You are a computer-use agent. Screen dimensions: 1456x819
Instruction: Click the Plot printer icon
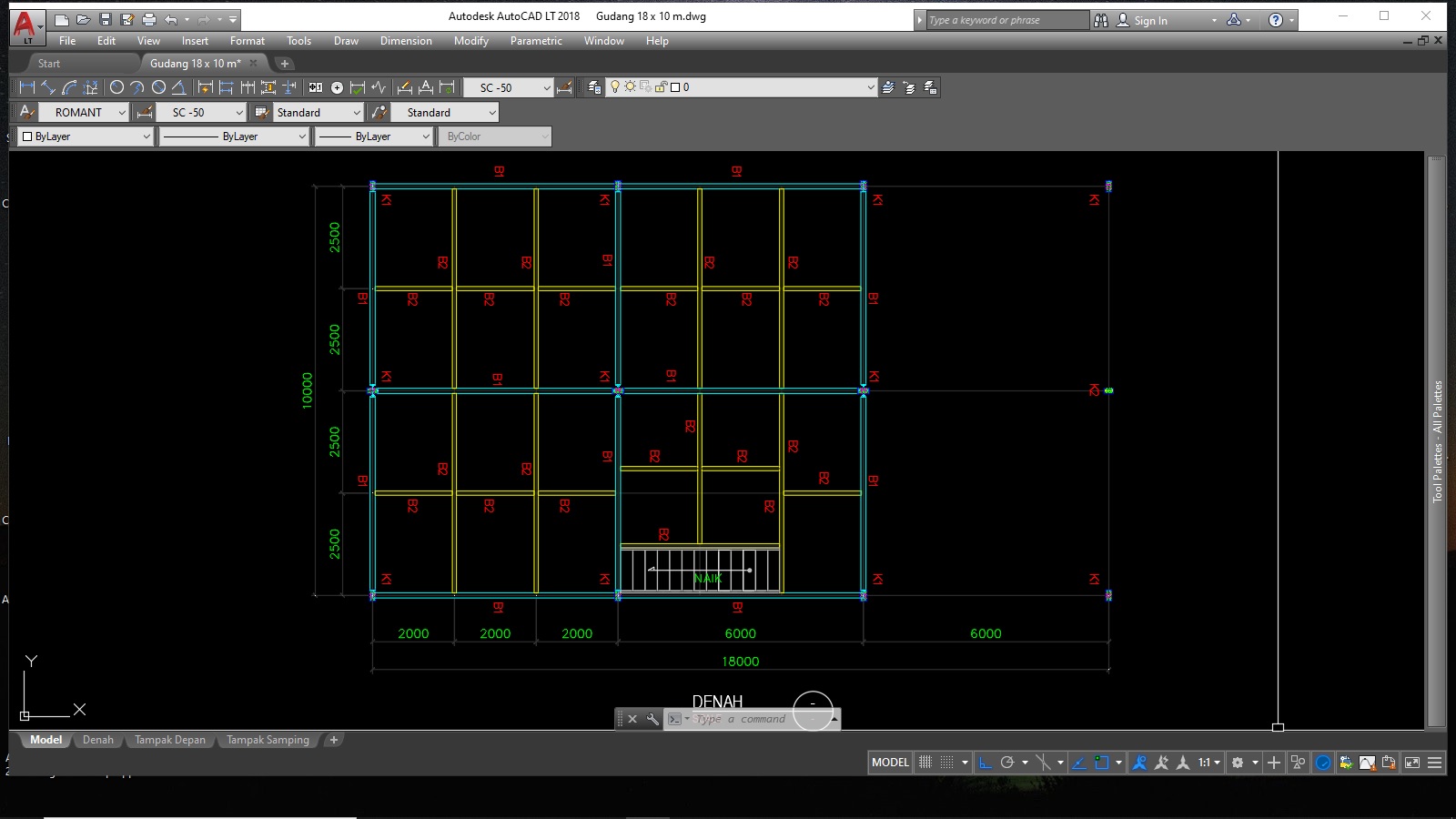point(149,19)
